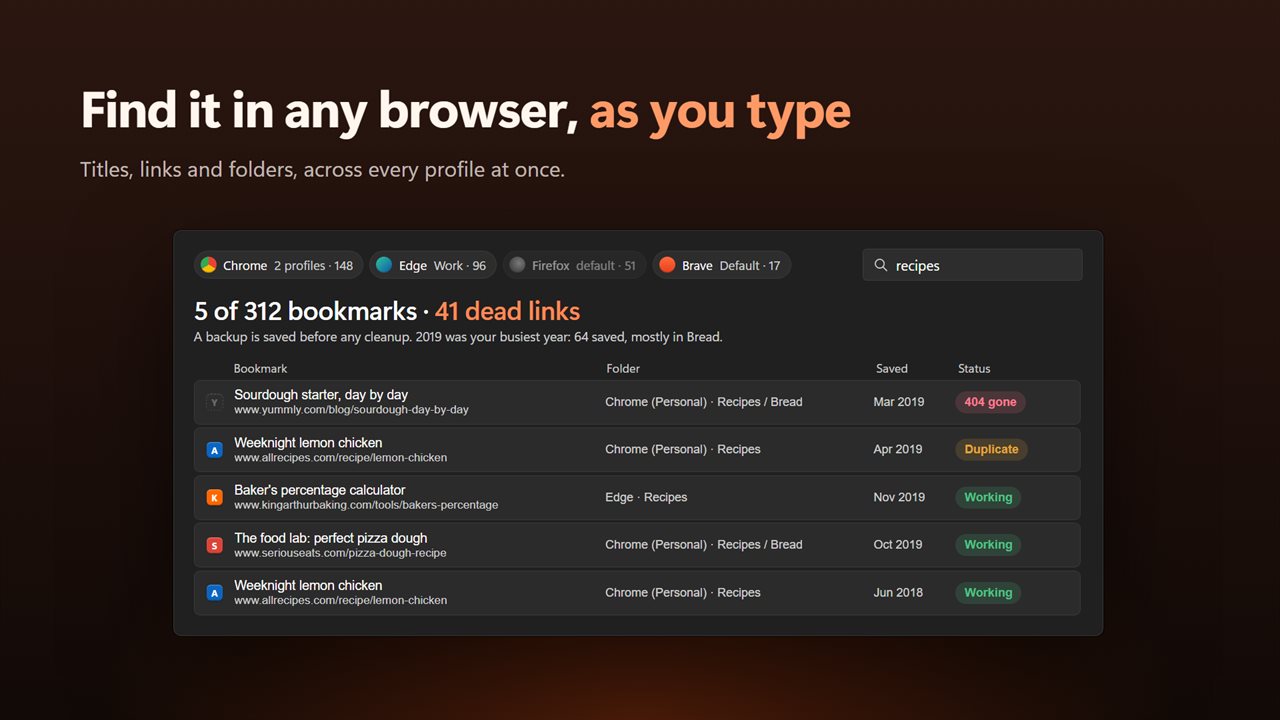Click allrecipes.com URL on the Jun 2018 row
The width and height of the screenshot is (1280, 720).
340,601
